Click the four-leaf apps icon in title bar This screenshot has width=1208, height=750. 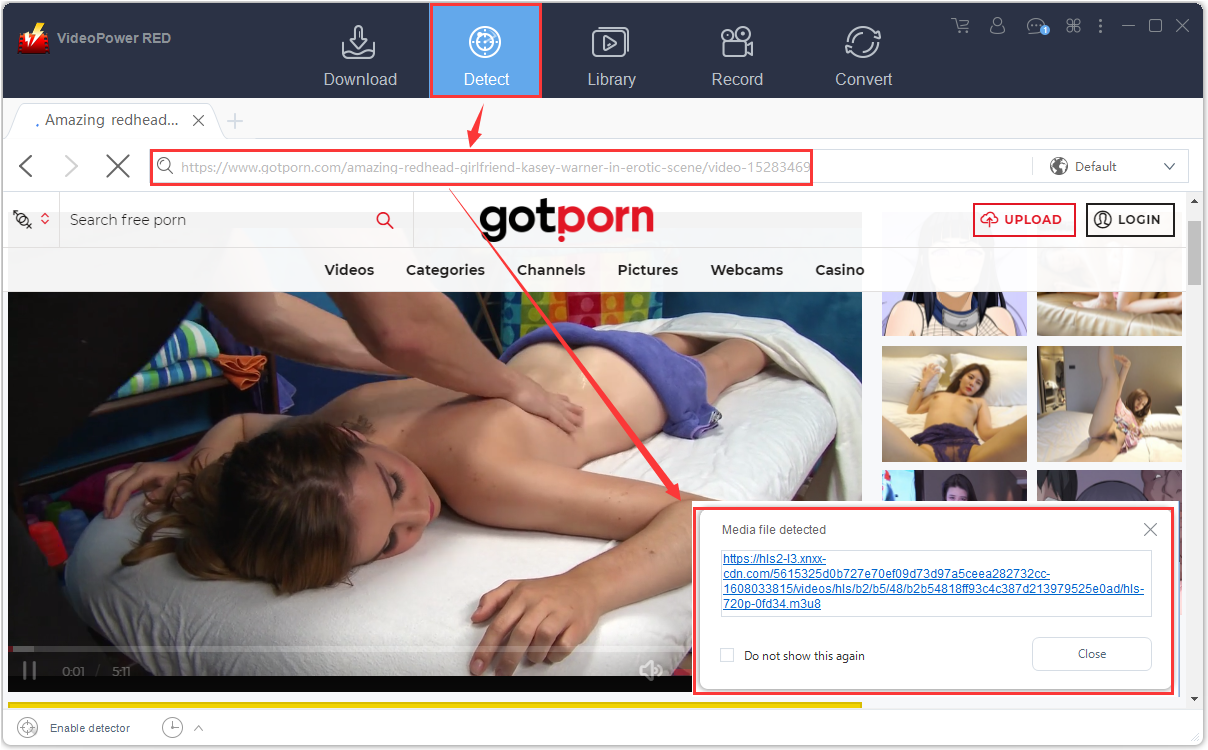pyautogui.click(x=1074, y=26)
